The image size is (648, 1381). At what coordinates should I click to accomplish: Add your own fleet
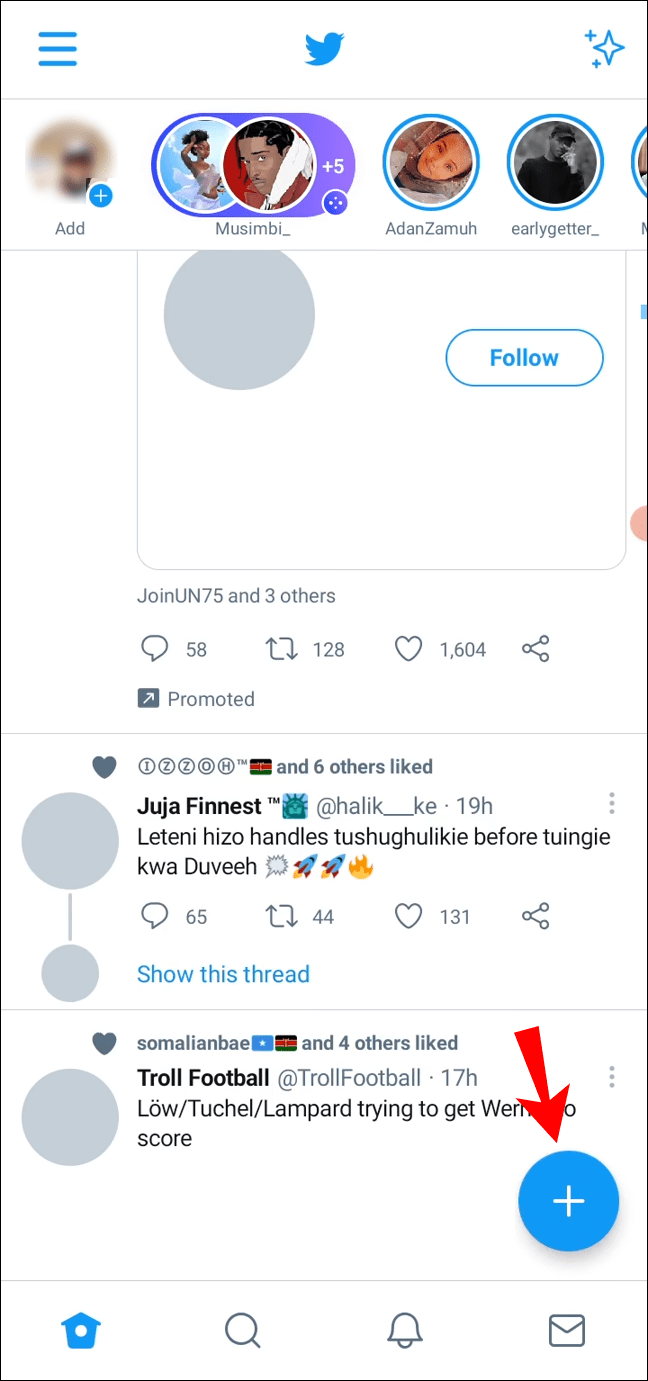70,168
